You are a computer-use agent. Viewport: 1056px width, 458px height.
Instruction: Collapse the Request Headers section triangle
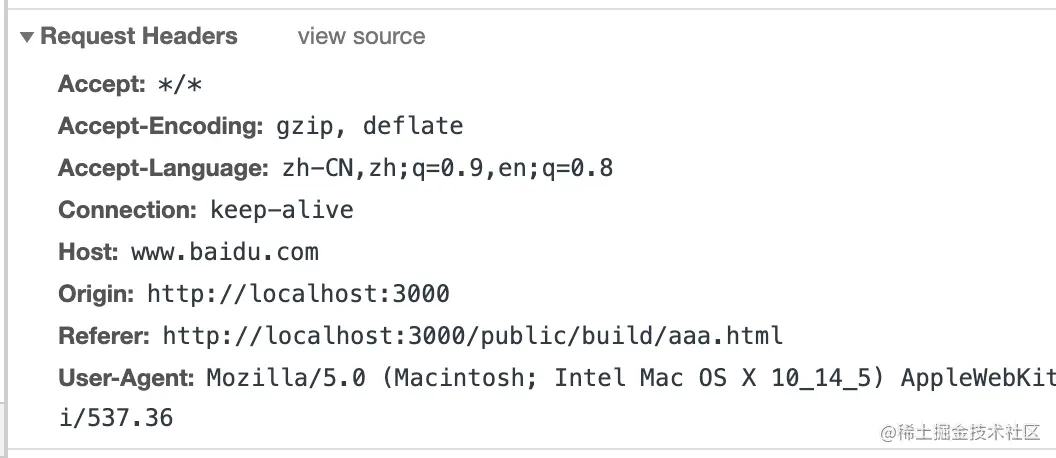[27, 37]
